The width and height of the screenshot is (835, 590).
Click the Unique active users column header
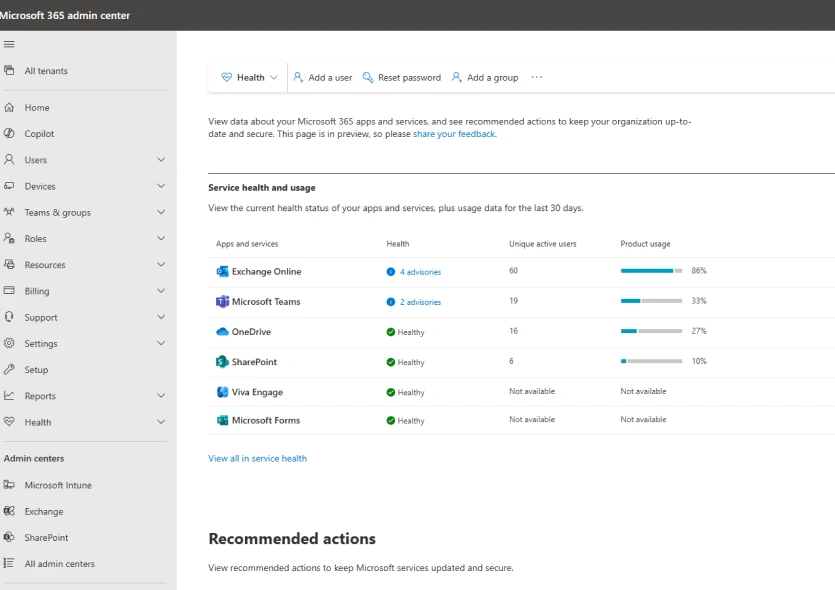click(x=543, y=244)
